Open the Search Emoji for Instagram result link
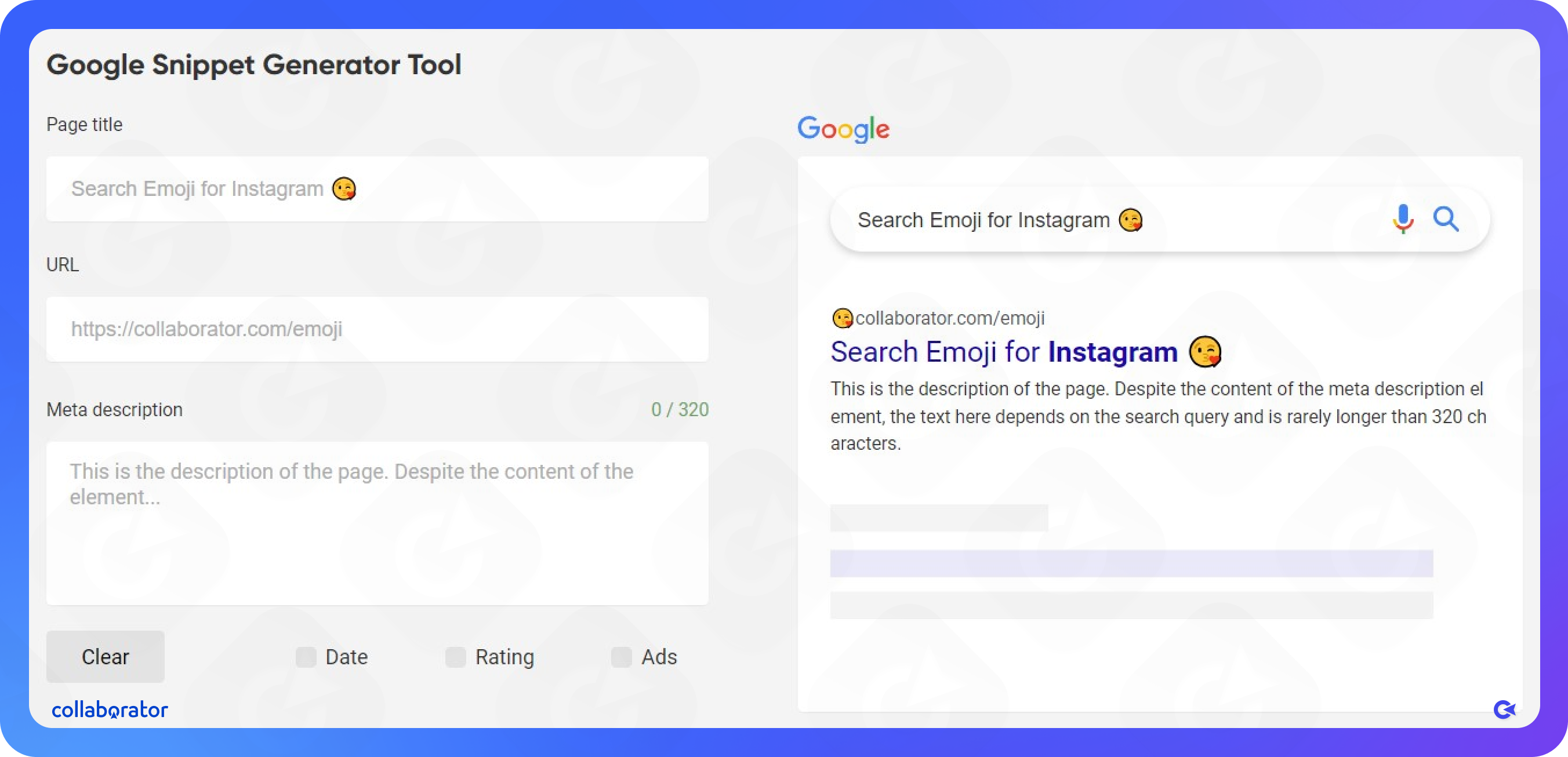Viewport: 1568px width, 757px height. click(1004, 352)
